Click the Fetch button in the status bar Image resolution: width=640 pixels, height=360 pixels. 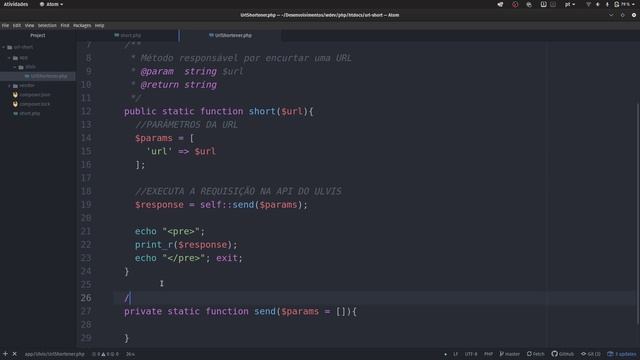pyautogui.click(x=536, y=354)
